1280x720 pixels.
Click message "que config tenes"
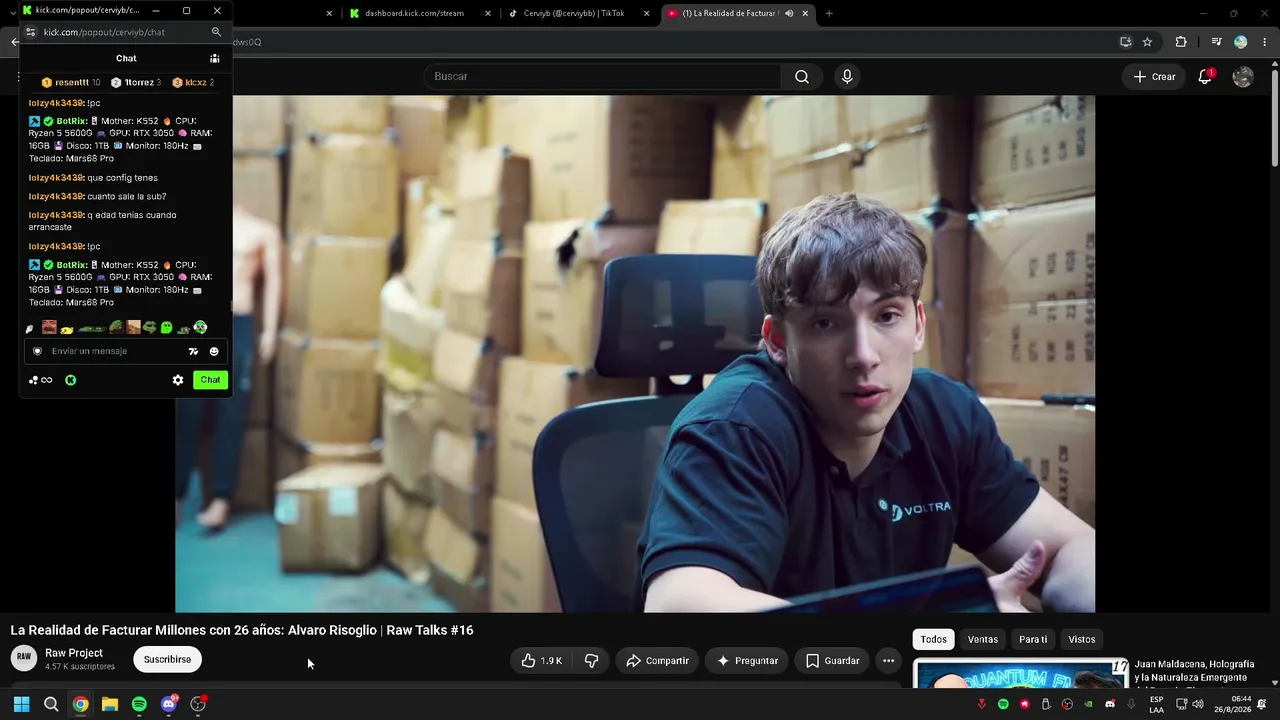click(122, 178)
